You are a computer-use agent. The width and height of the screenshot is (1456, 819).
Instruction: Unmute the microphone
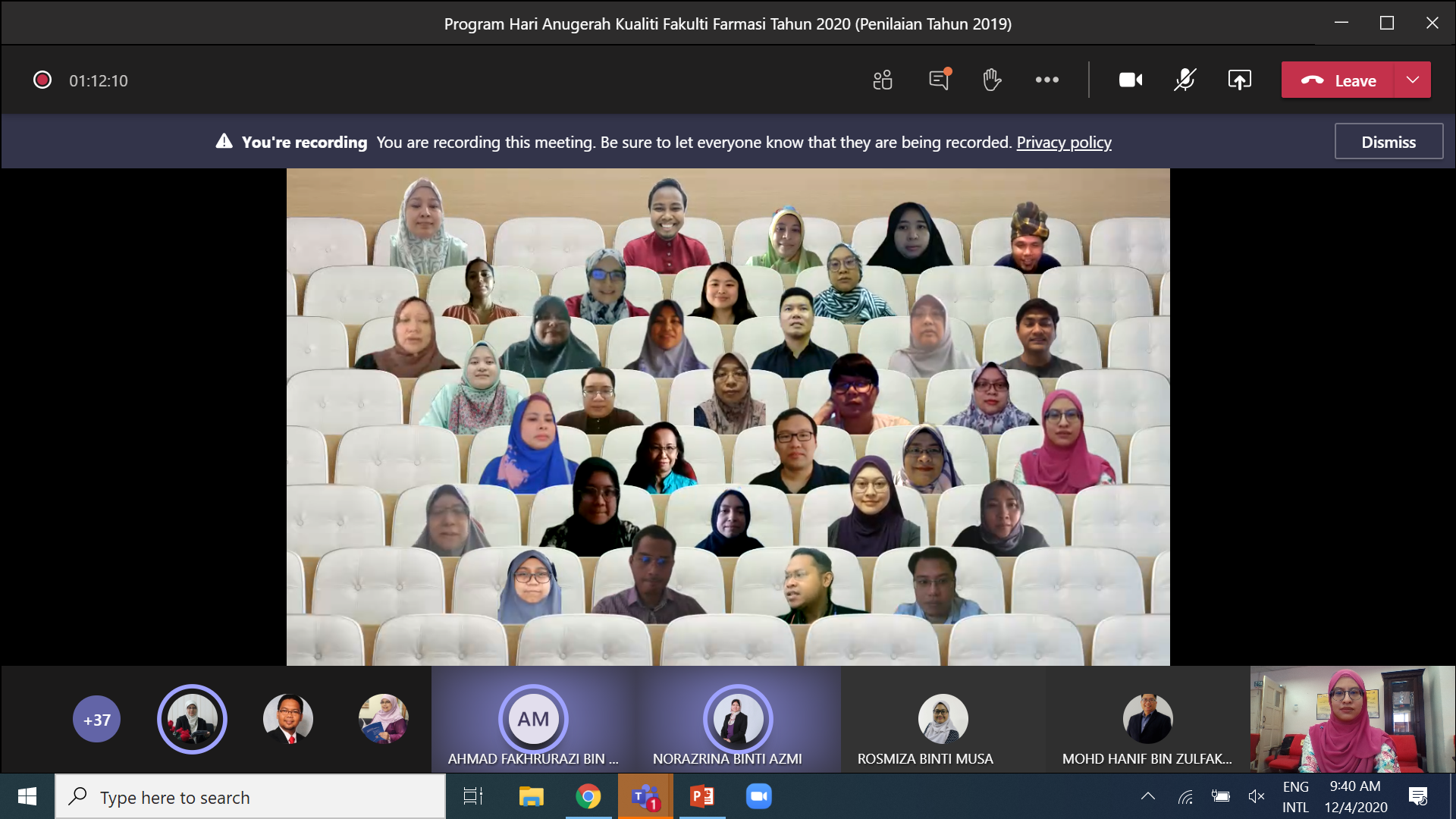(x=1185, y=80)
